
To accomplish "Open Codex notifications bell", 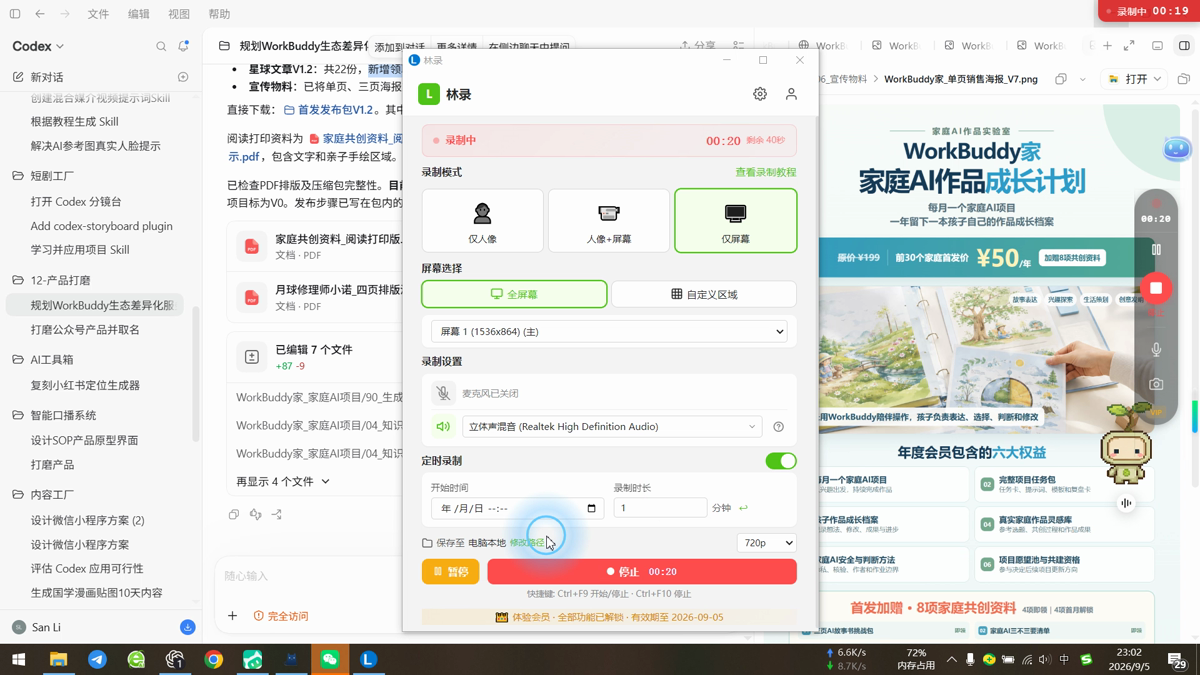I will (183, 46).
